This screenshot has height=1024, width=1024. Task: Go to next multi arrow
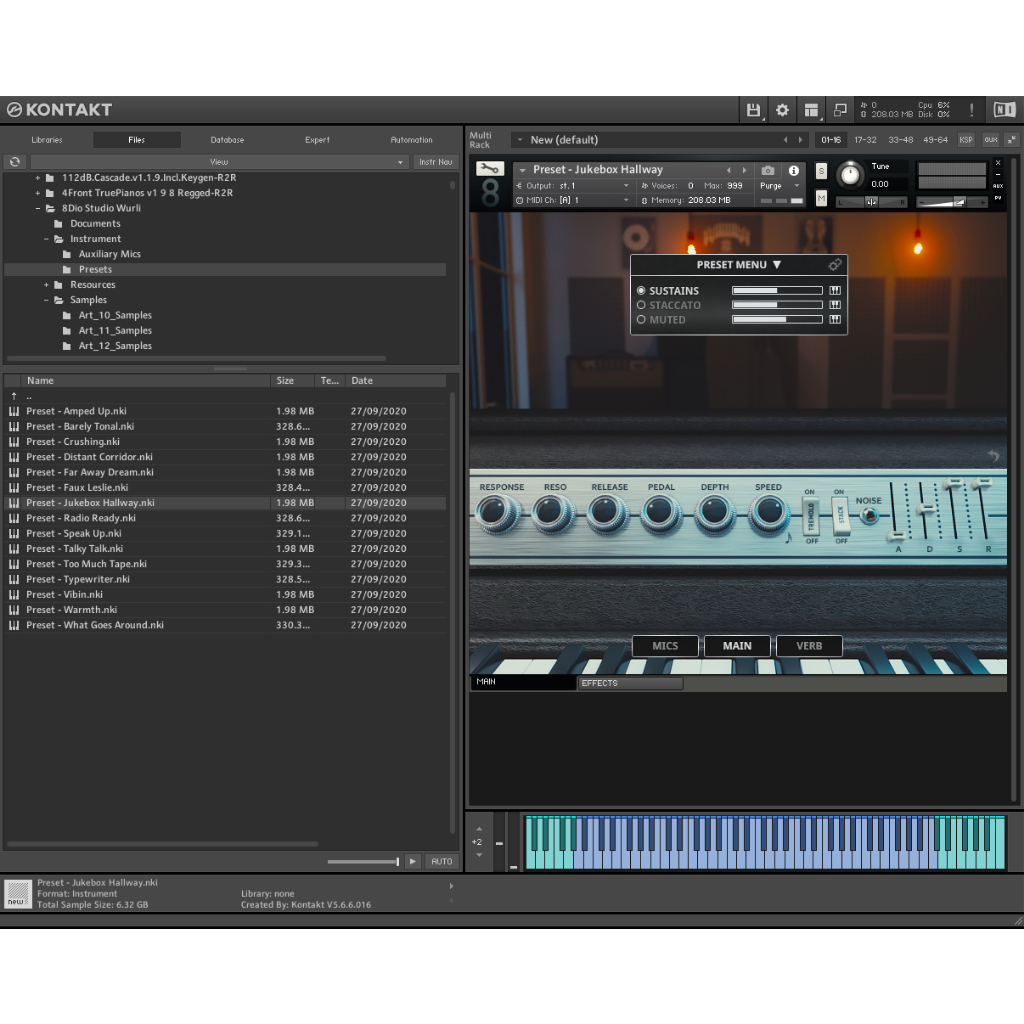click(x=800, y=140)
